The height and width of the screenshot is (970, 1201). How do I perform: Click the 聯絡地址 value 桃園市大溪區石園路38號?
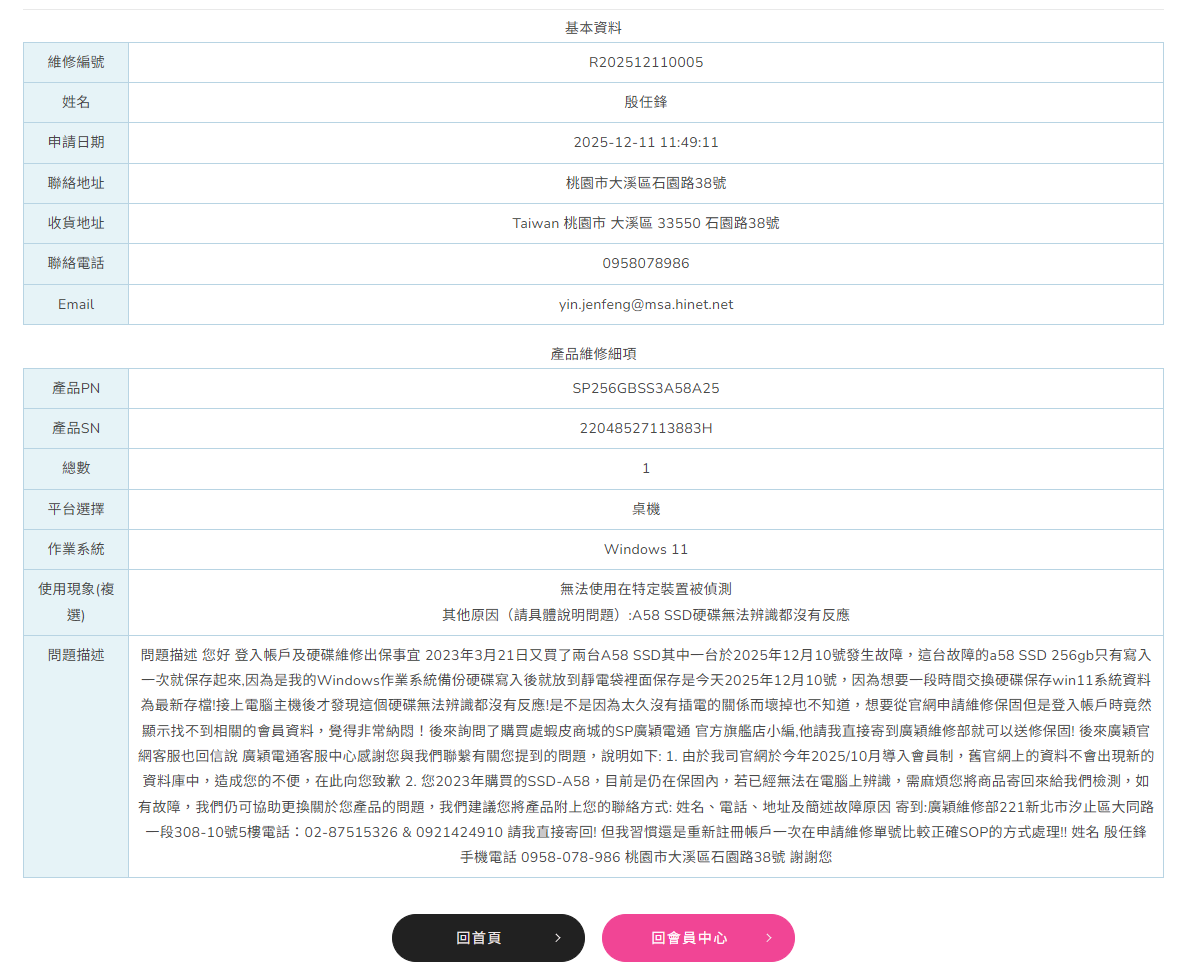pyautogui.click(x=645, y=183)
